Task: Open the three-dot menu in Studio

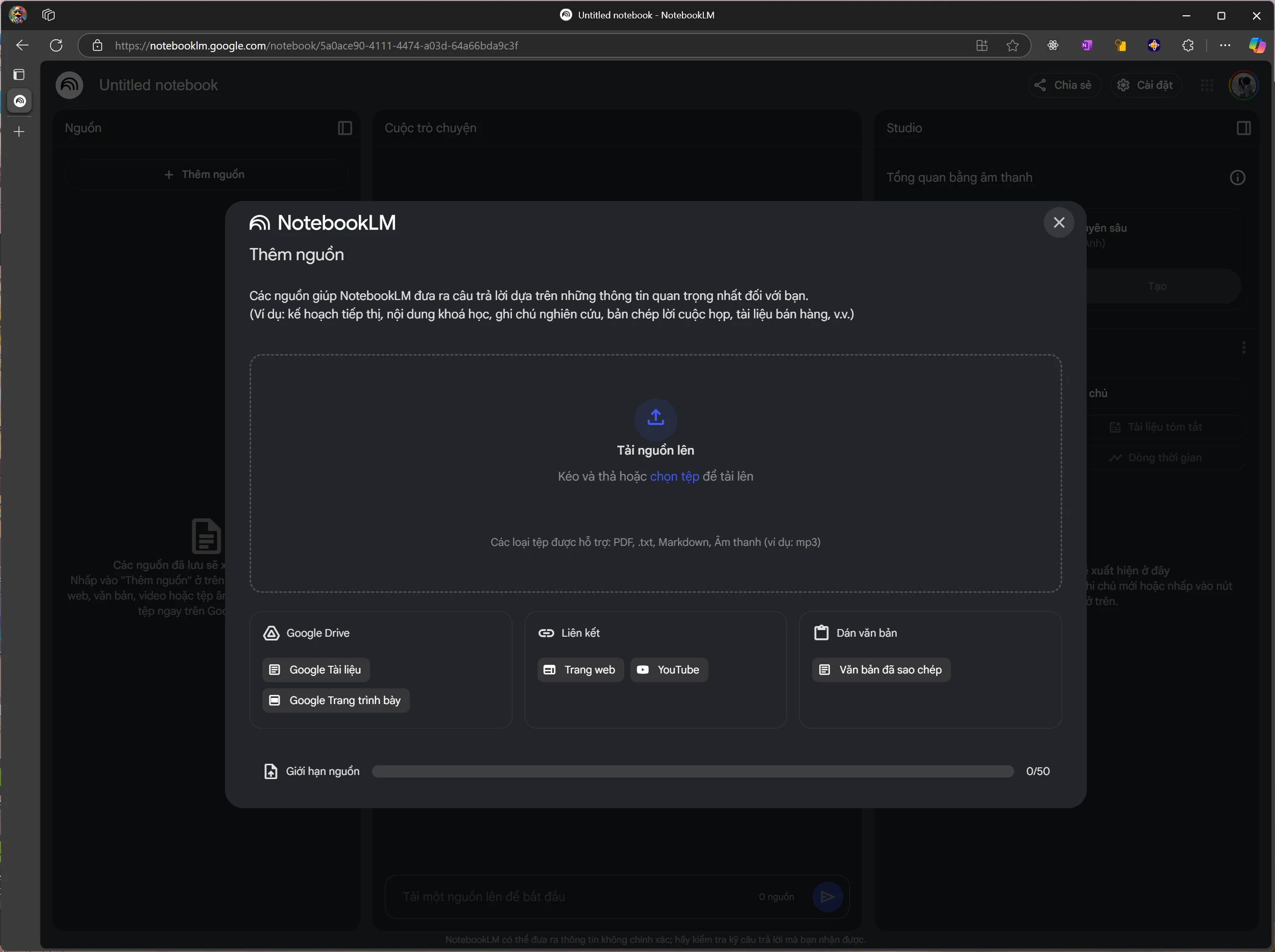Action: (x=1243, y=347)
